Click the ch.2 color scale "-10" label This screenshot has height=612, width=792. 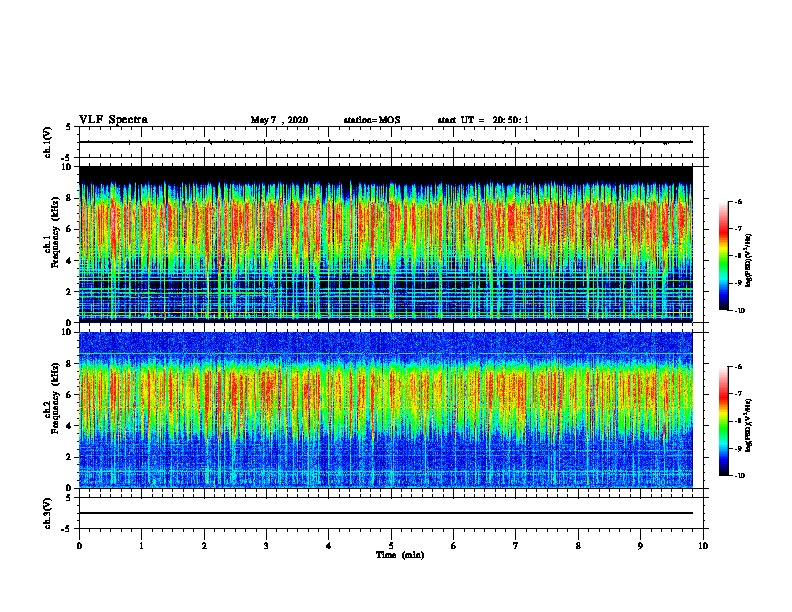click(739, 475)
